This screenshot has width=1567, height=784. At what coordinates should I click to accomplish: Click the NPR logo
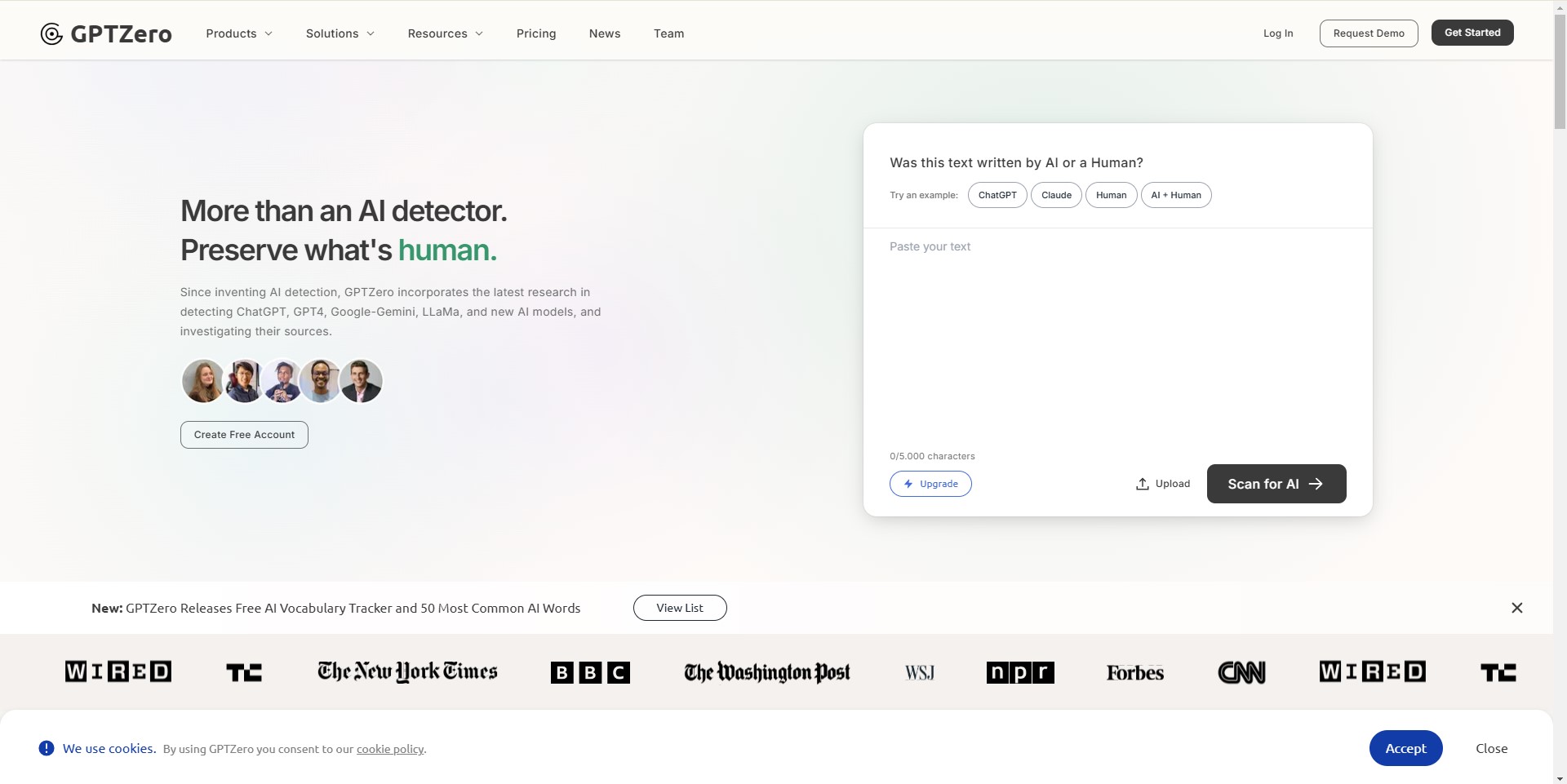[1020, 672]
